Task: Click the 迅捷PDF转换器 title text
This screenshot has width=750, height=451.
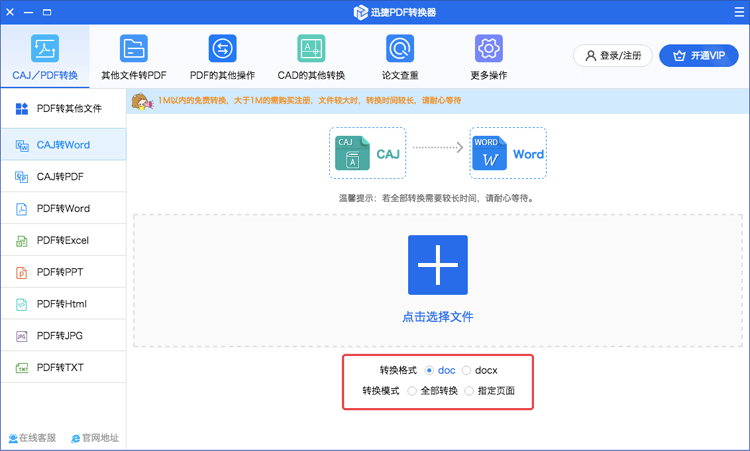Action: pos(403,12)
